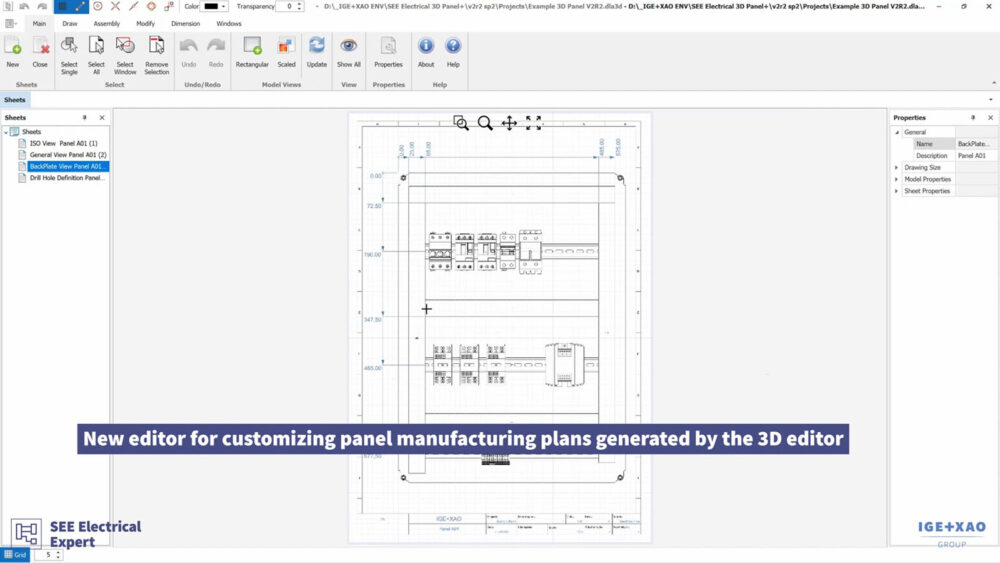Select the Sheets document tab
Image resolution: width=1000 pixels, height=563 pixels.
point(15,100)
